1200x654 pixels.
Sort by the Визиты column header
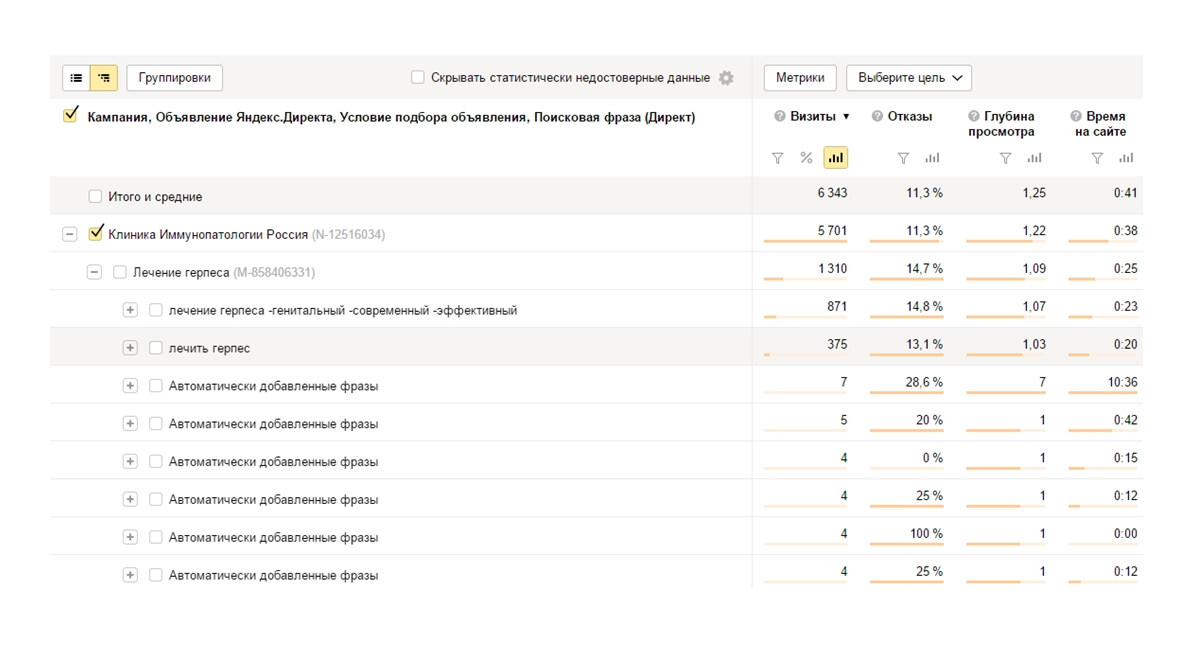[x=813, y=117]
